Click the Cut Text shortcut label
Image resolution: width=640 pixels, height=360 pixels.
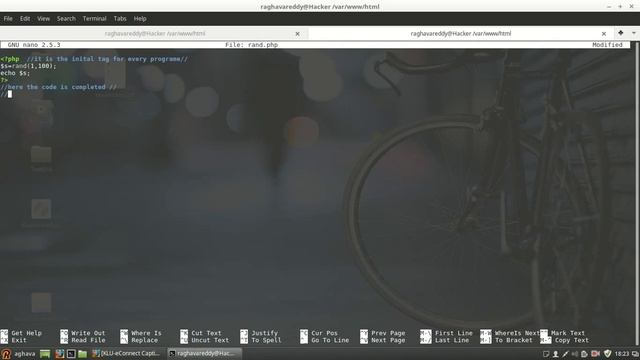click(206, 333)
